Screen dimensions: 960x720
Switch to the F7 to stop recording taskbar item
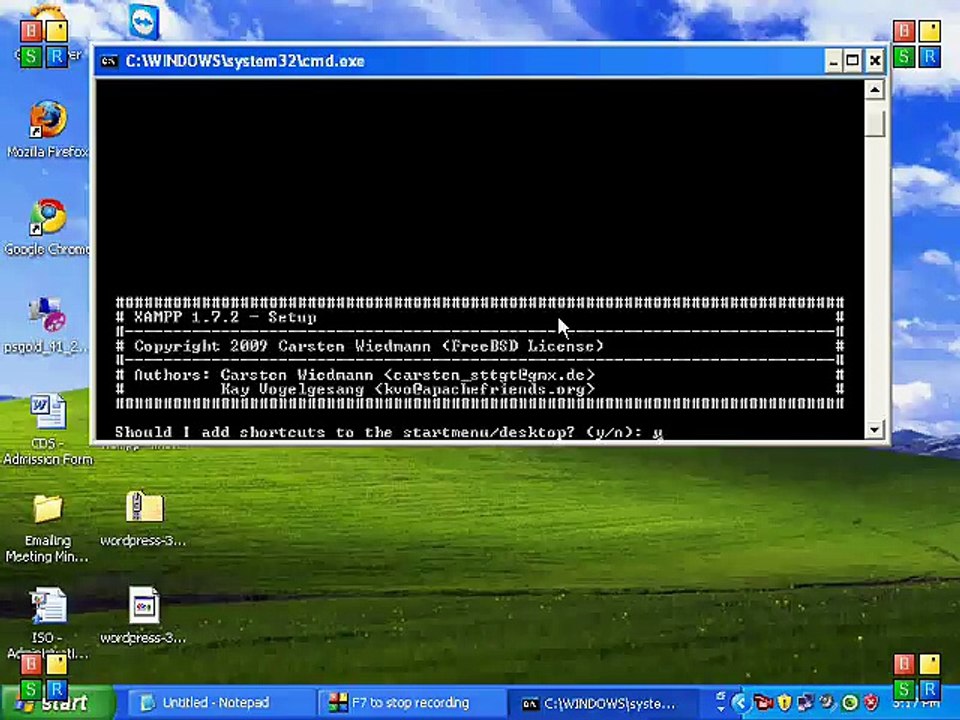coord(410,702)
